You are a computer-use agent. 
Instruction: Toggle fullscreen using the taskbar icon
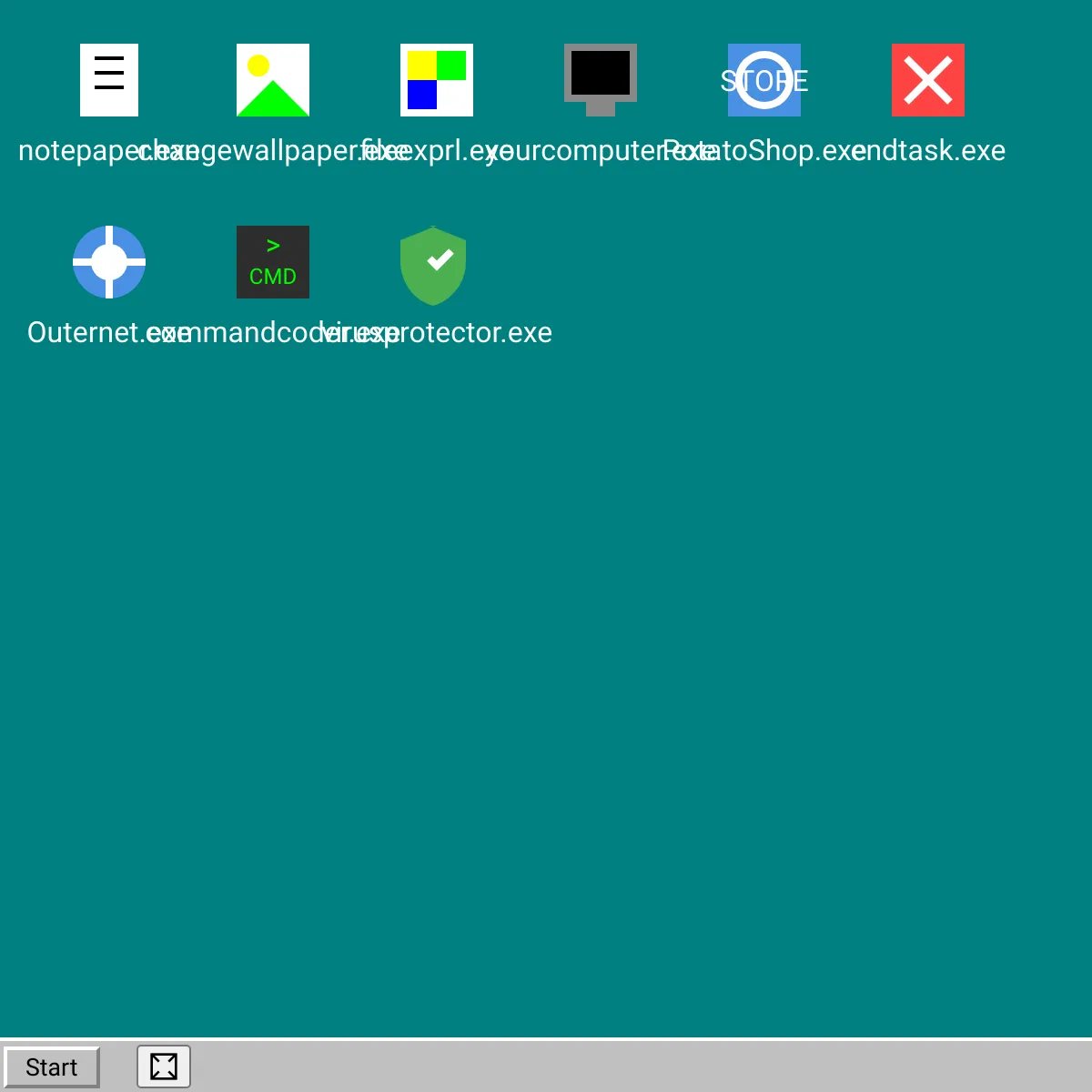[164, 1067]
